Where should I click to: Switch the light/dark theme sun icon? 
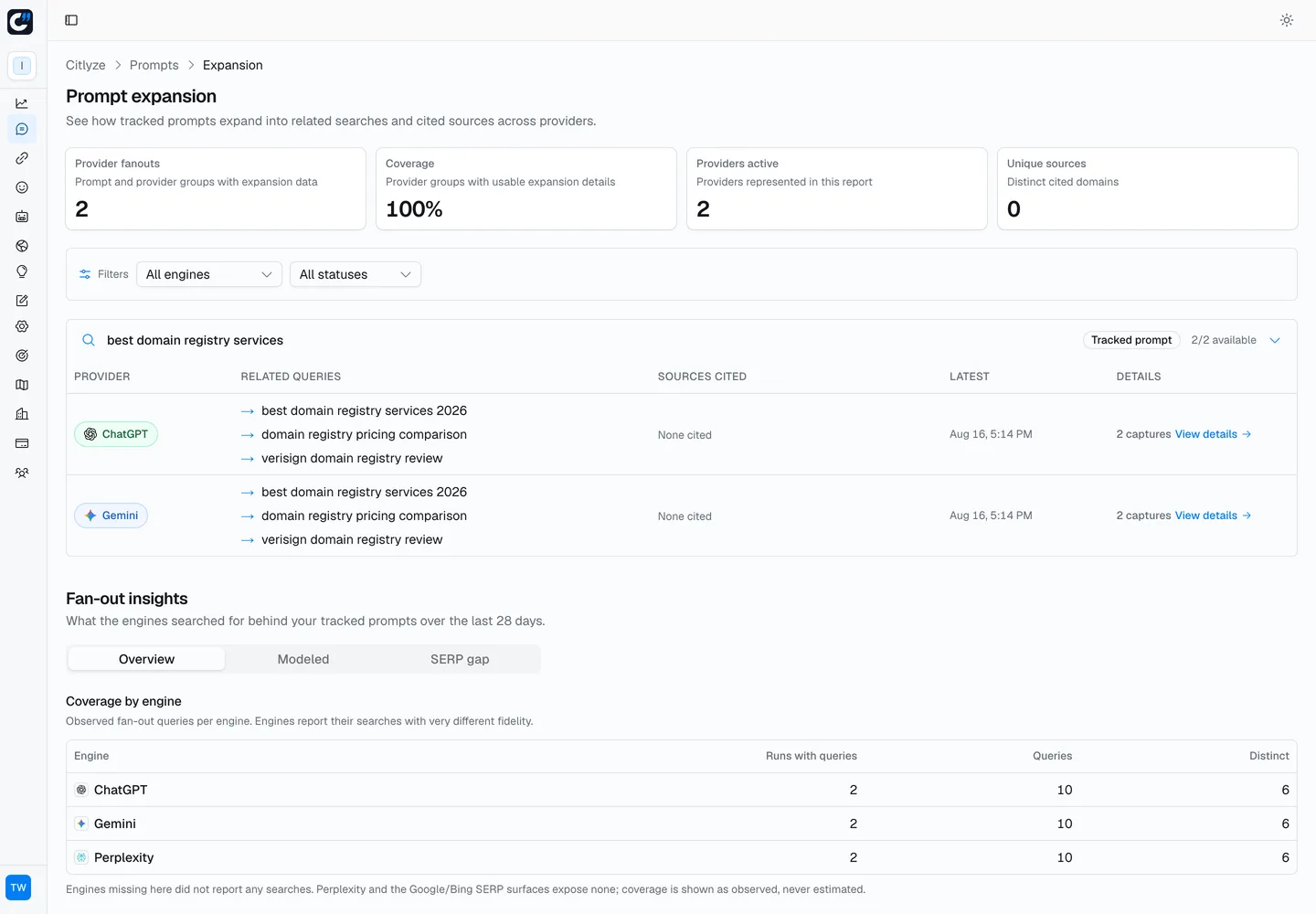(1287, 20)
